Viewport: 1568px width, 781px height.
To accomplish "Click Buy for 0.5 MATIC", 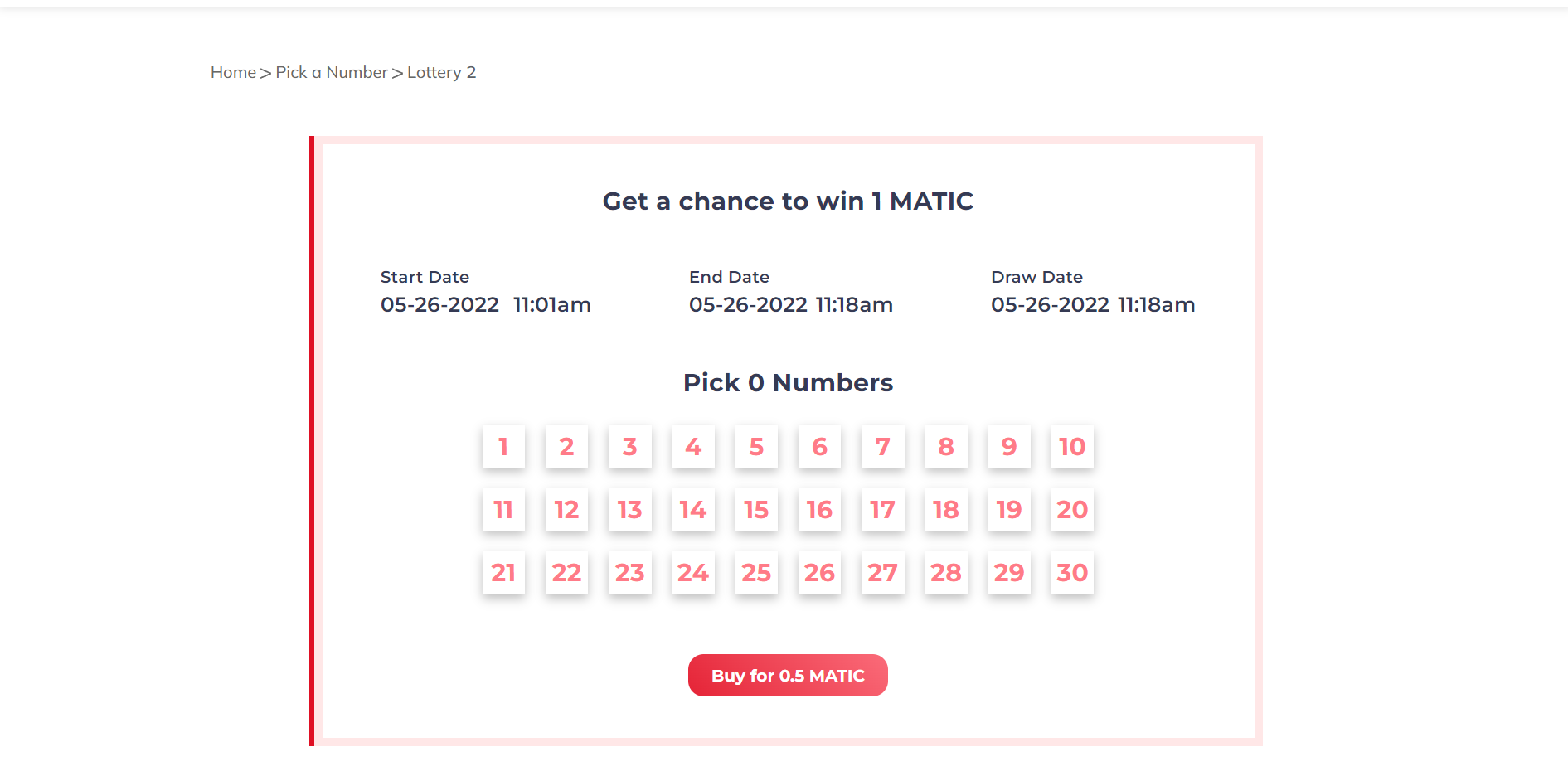I will (x=787, y=675).
